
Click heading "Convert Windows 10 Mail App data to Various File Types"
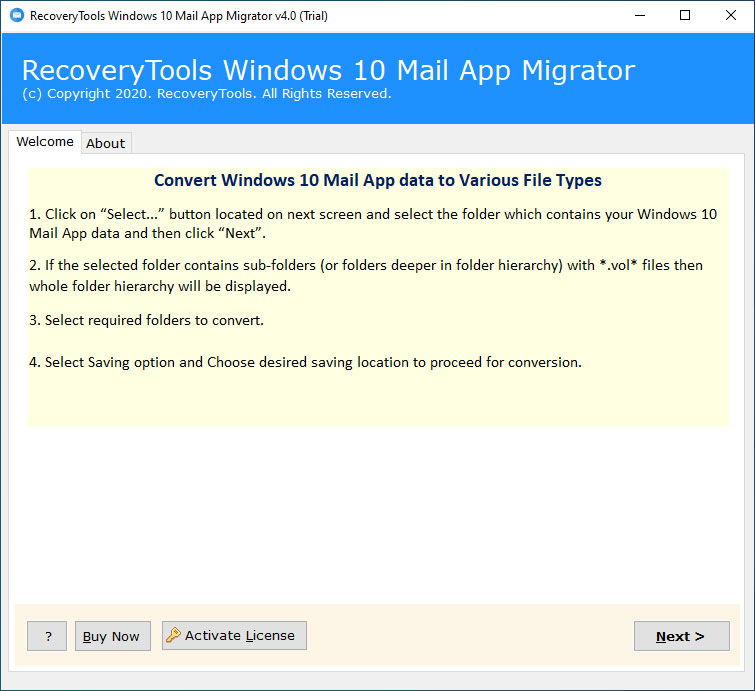378,180
